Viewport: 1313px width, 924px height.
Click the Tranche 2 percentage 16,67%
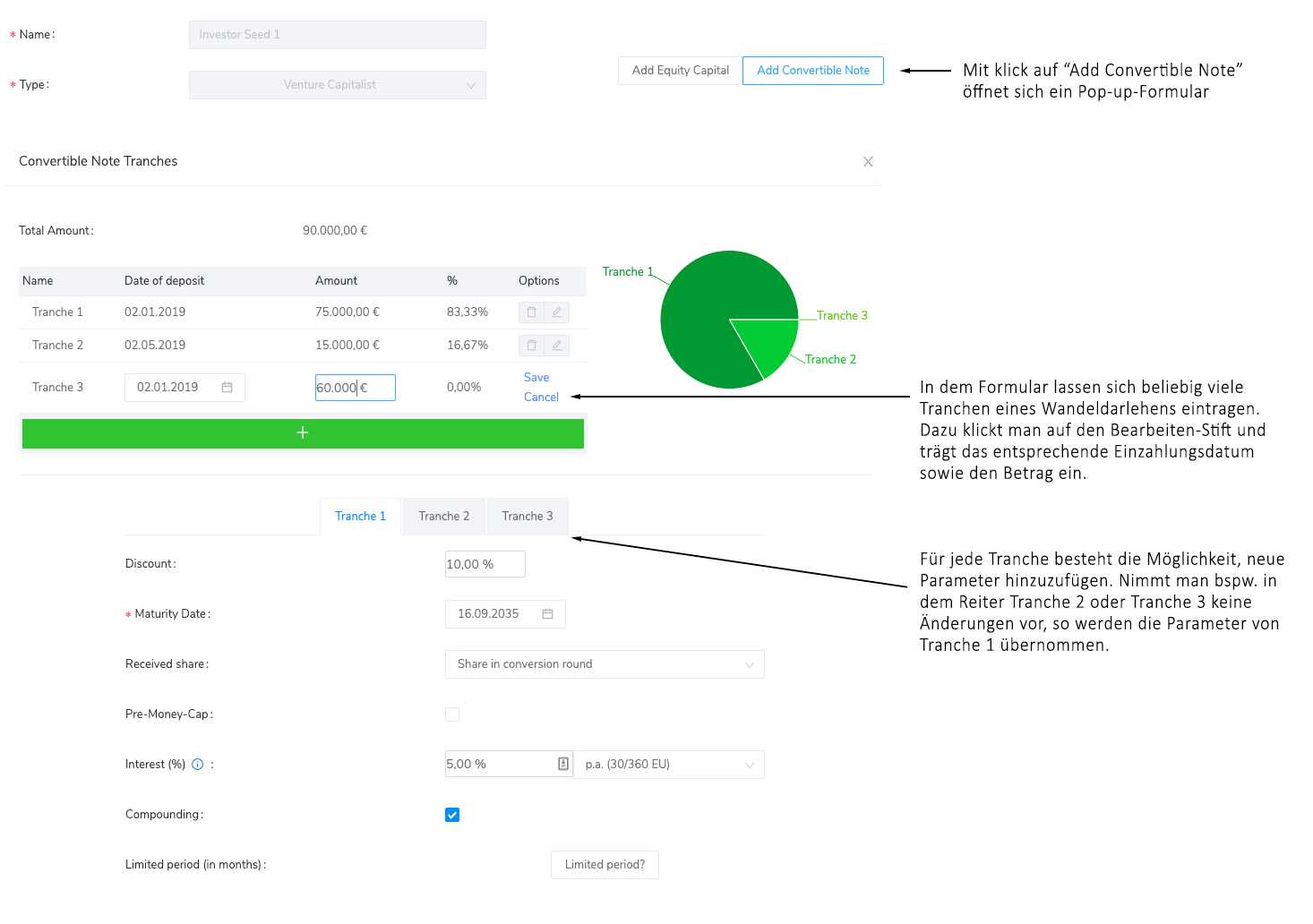(x=468, y=346)
